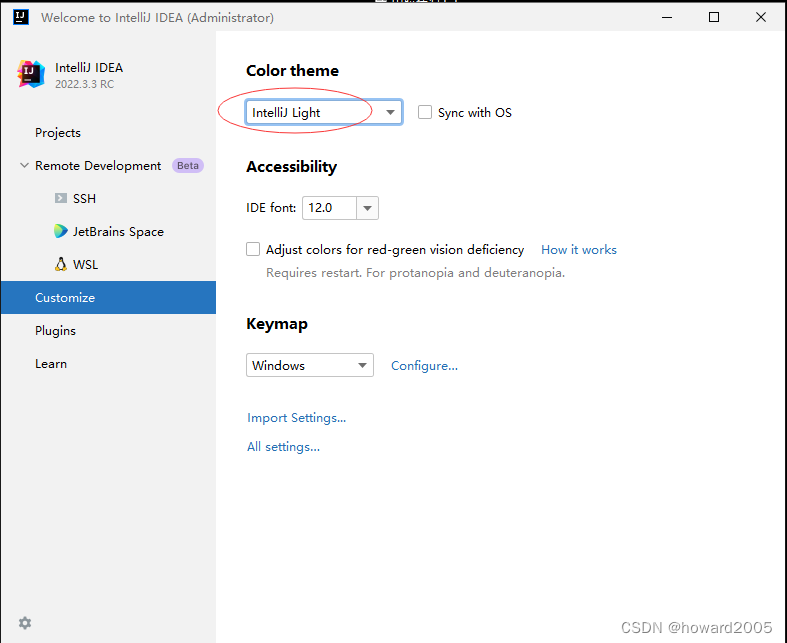
Task: Select WSL entry
Action: 85,265
